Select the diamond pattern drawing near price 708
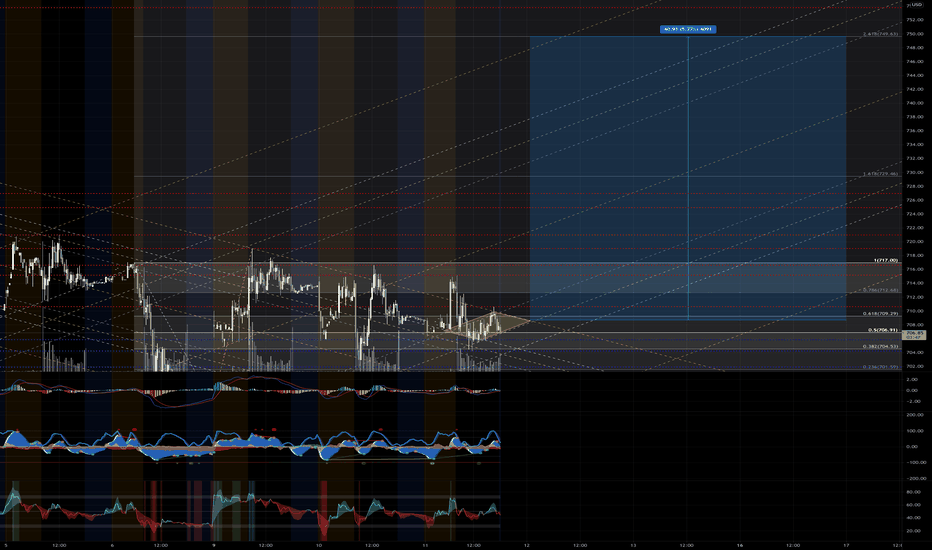Viewport: 932px width, 550px height. [x=489, y=325]
